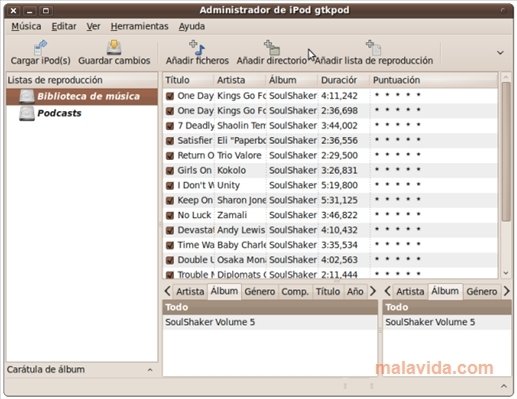The width and height of the screenshot is (517, 399).
Task: Toggle the Trio Valore track checkbox
Action: 170,156
